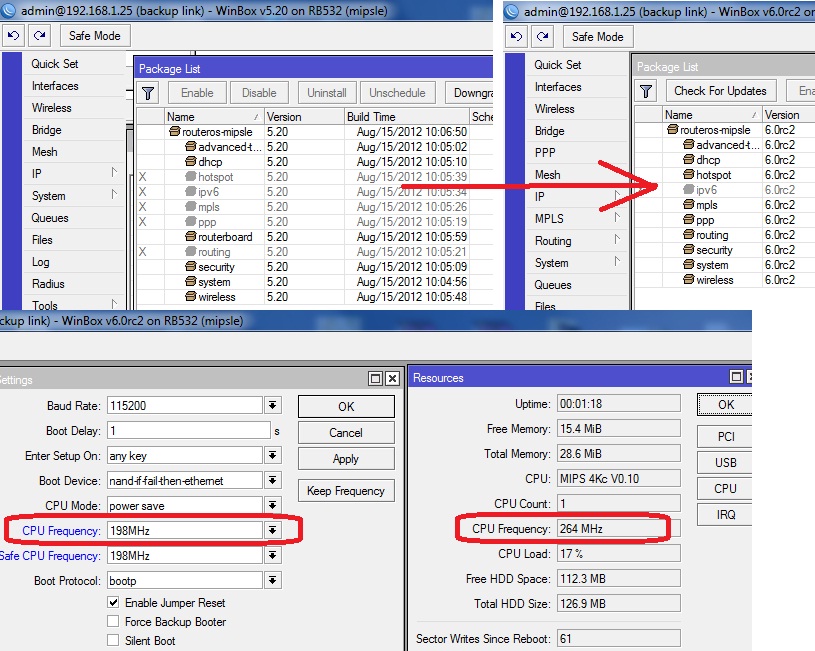Sort by Name column in v5.20 list
The height and width of the screenshot is (651, 815).
(x=214, y=117)
